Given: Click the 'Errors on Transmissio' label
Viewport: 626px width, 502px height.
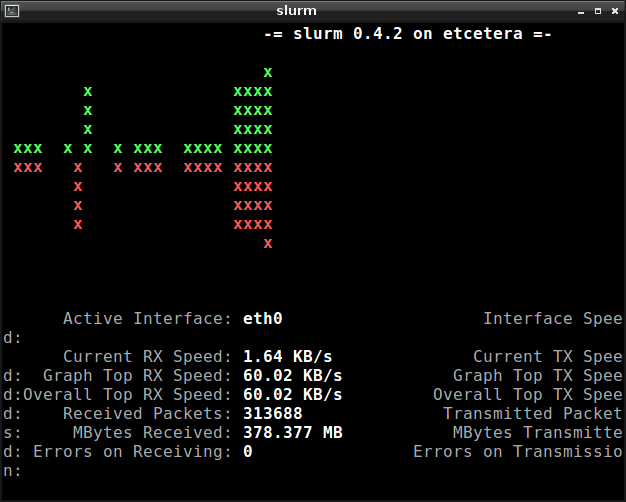Looking at the screenshot, I should 518,452.
